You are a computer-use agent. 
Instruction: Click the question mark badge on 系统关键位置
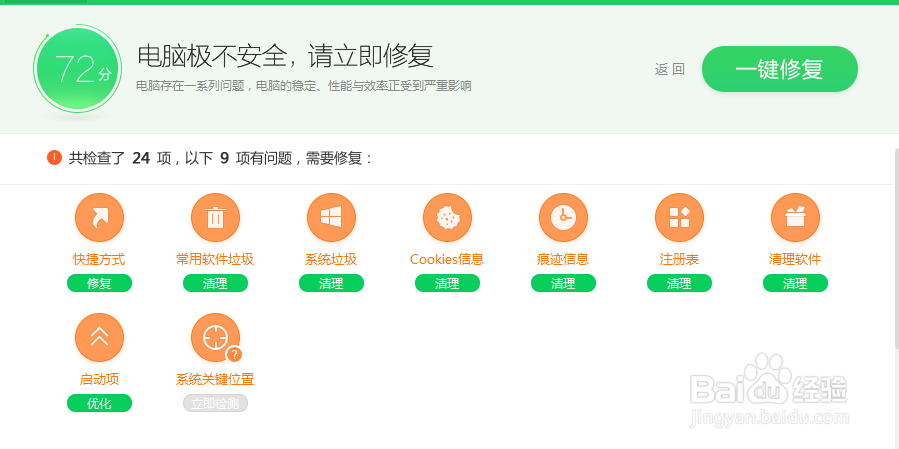click(233, 354)
